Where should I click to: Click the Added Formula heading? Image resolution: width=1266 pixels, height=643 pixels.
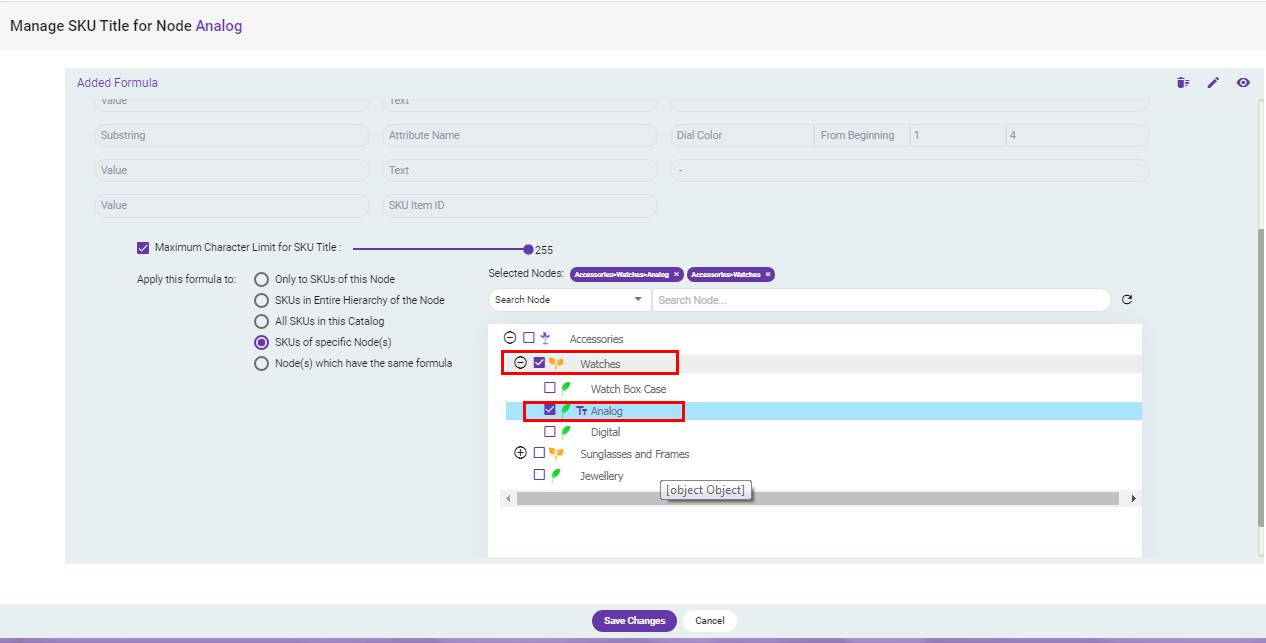[117, 83]
